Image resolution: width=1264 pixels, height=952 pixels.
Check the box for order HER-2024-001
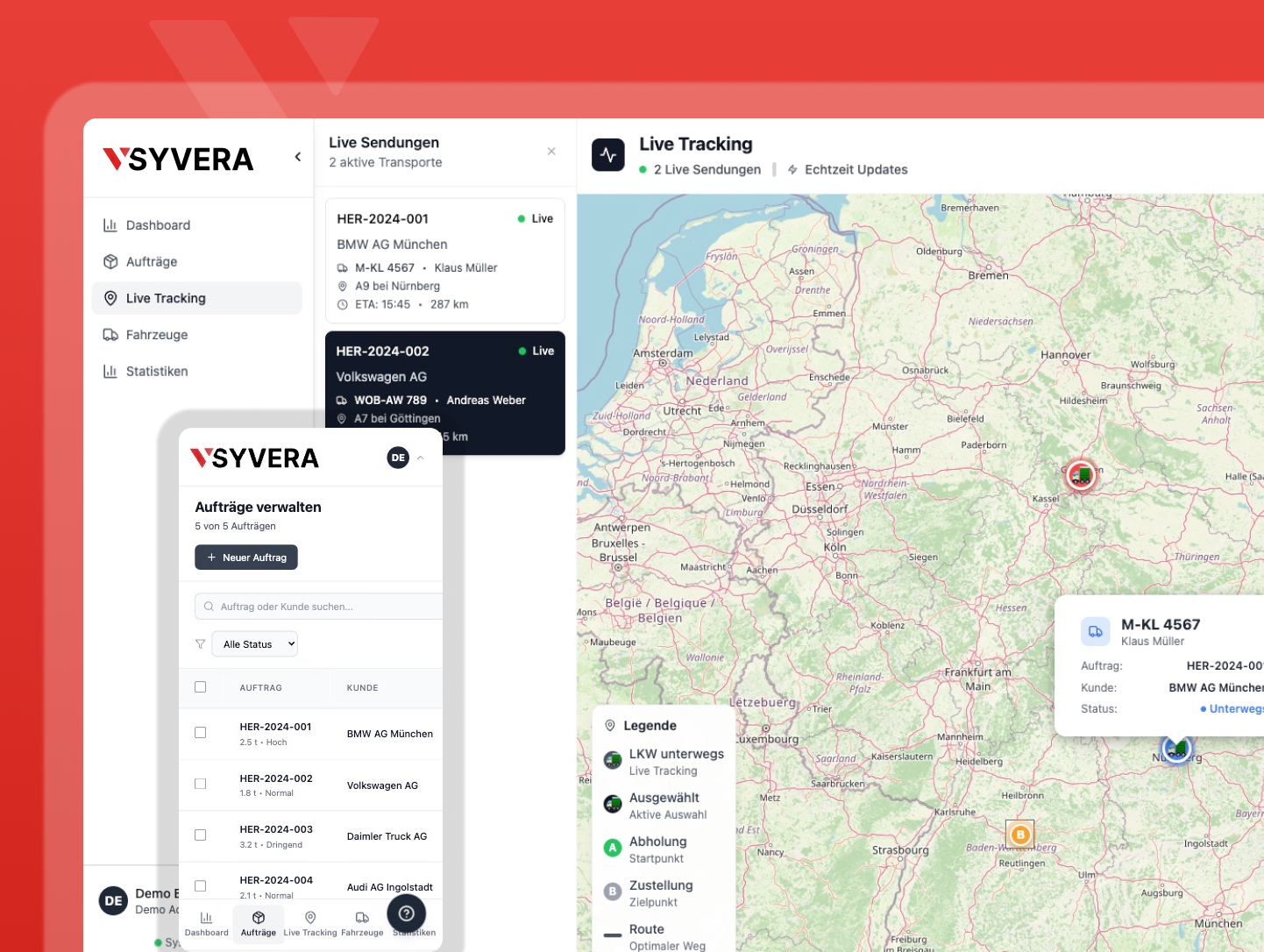click(x=201, y=733)
